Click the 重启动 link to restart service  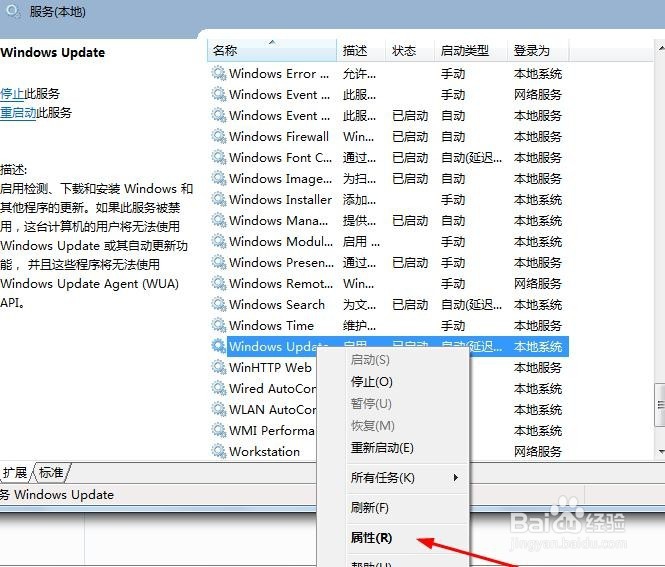coord(18,113)
